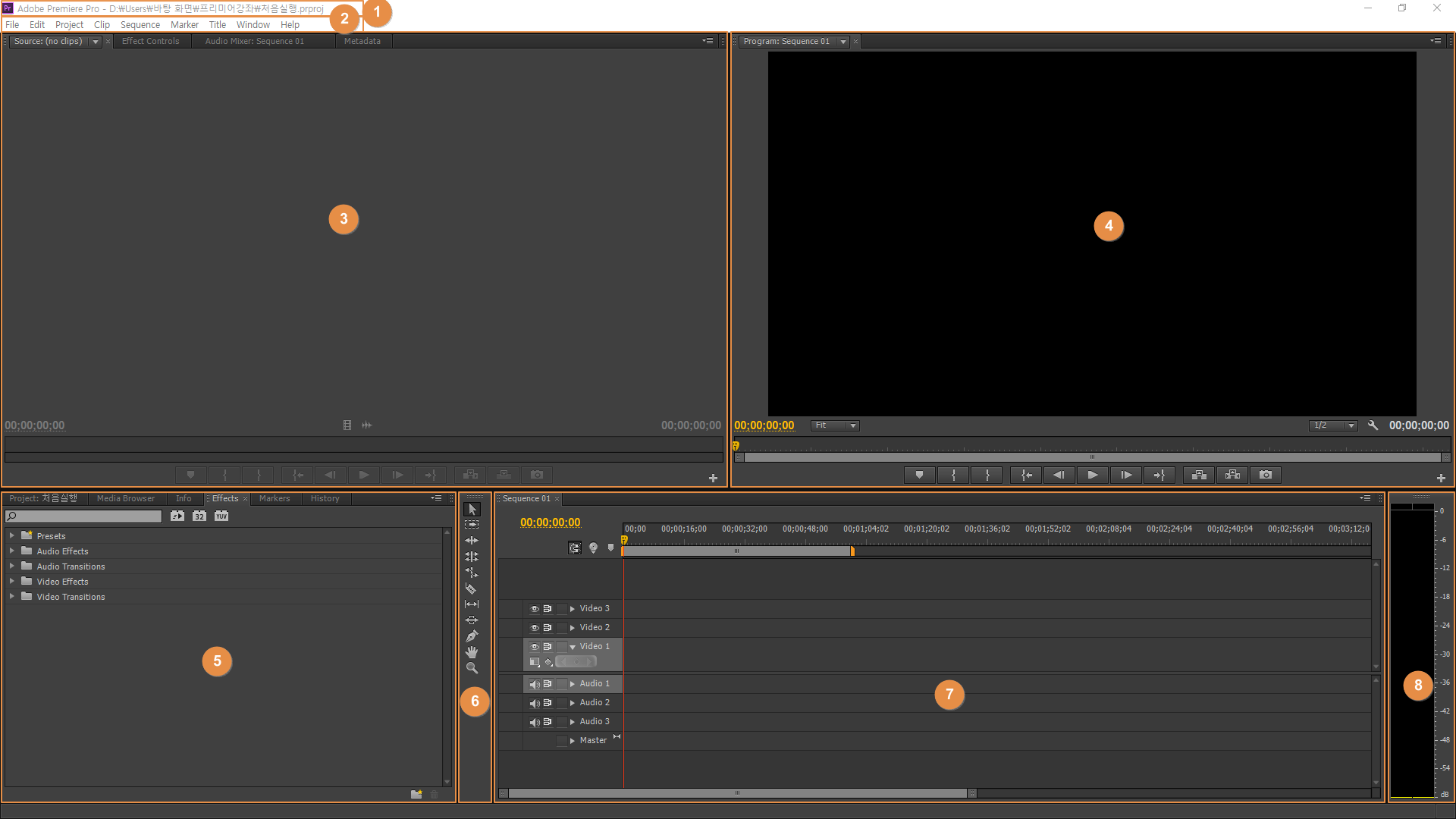The height and width of the screenshot is (819, 1456).
Task: Select the Ripple Edit tool
Action: click(471, 541)
